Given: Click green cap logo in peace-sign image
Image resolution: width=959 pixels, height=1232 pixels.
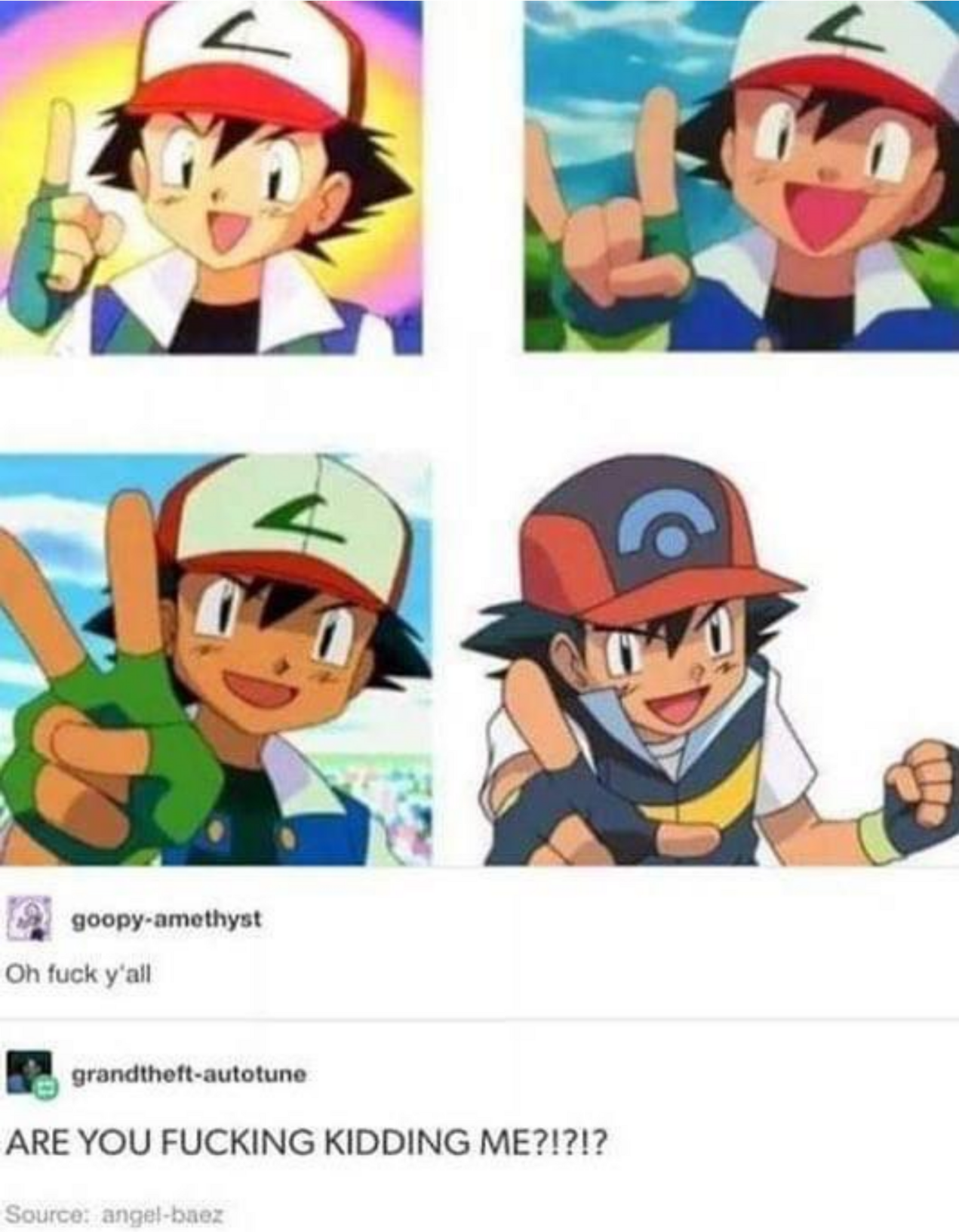Looking at the screenshot, I should point(305,521).
